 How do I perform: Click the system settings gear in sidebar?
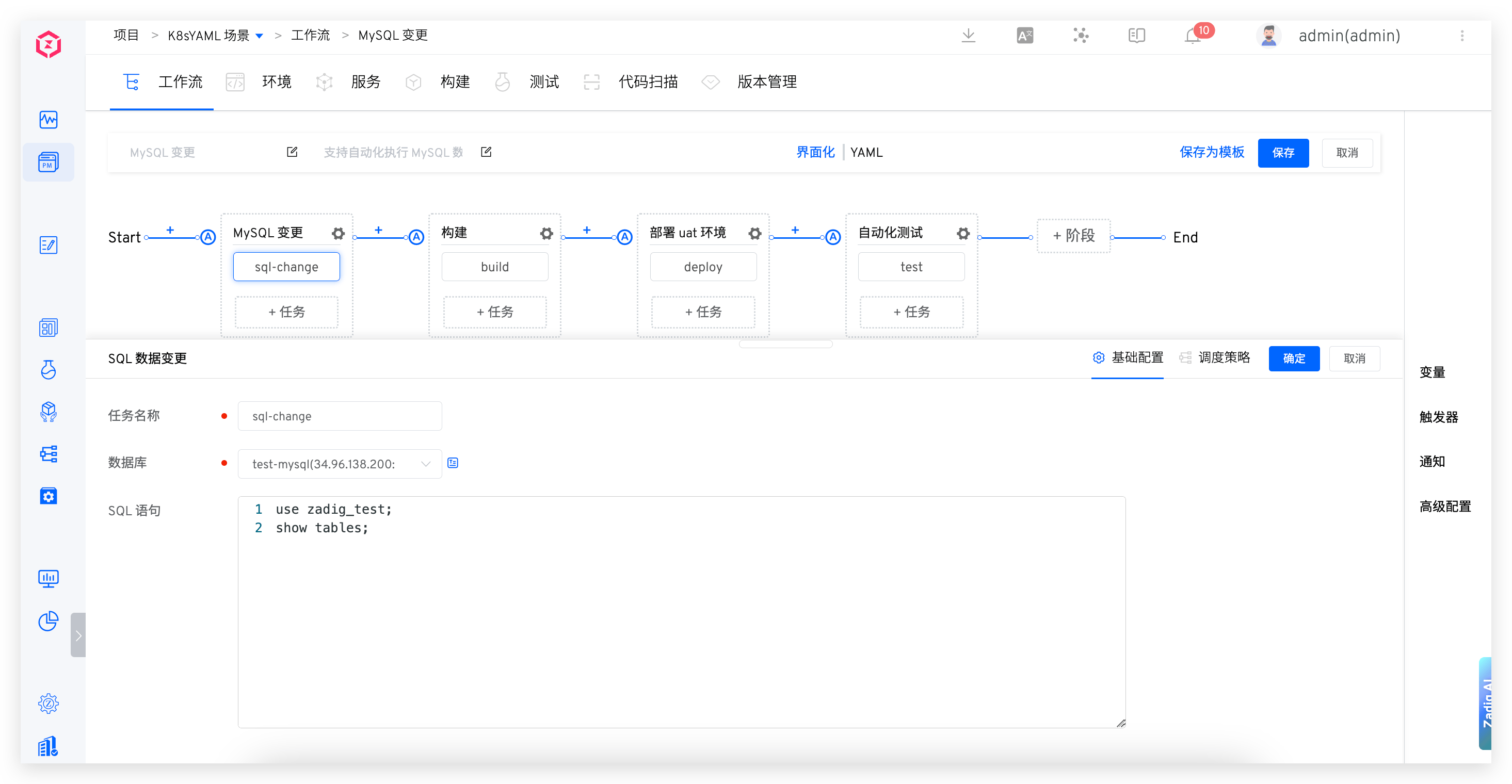click(x=48, y=703)
